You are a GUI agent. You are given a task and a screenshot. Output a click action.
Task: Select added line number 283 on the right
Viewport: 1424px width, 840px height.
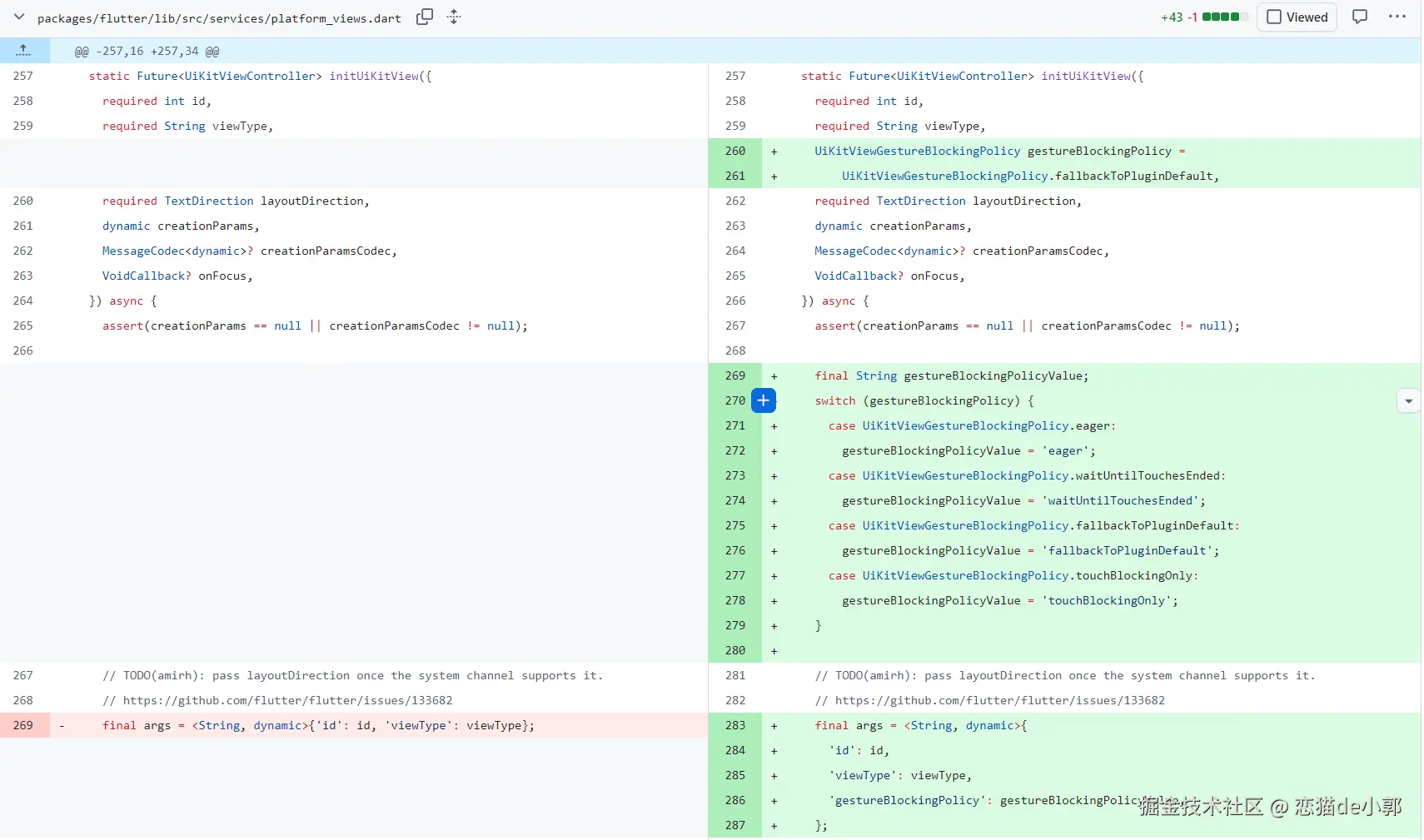(735, 725)
